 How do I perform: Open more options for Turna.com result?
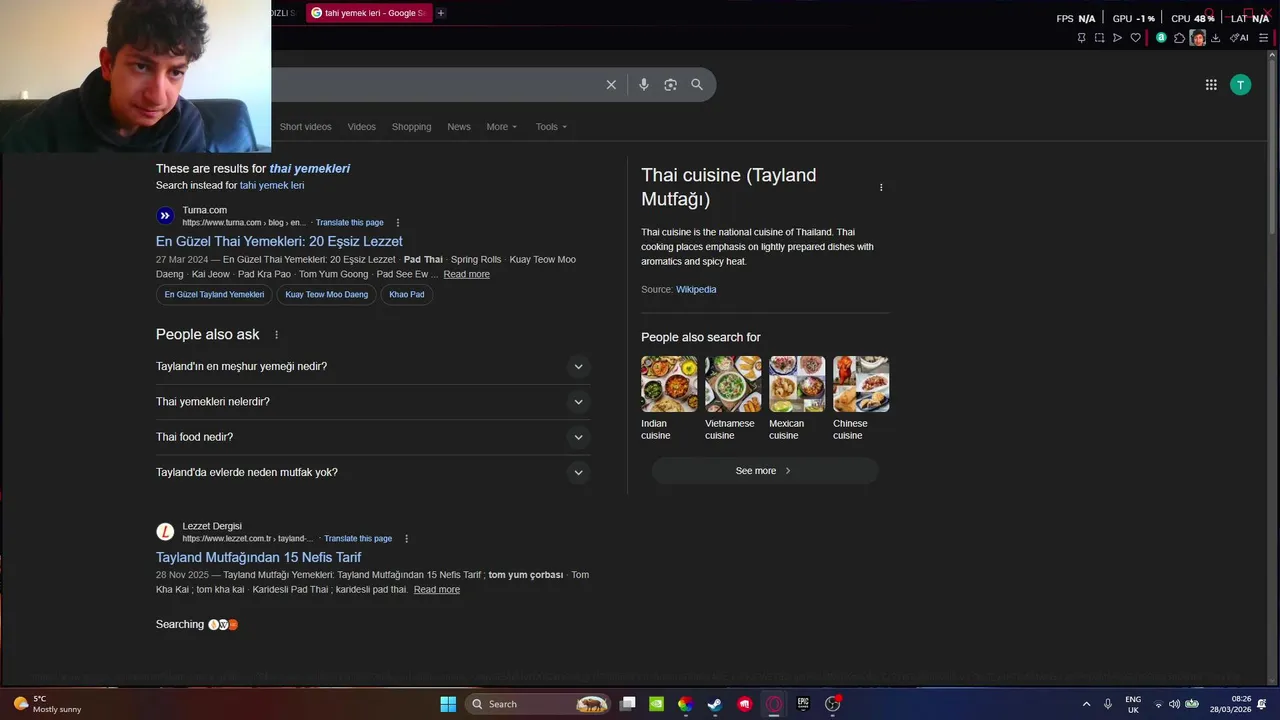pyautogui.click(x=398, y=223)
